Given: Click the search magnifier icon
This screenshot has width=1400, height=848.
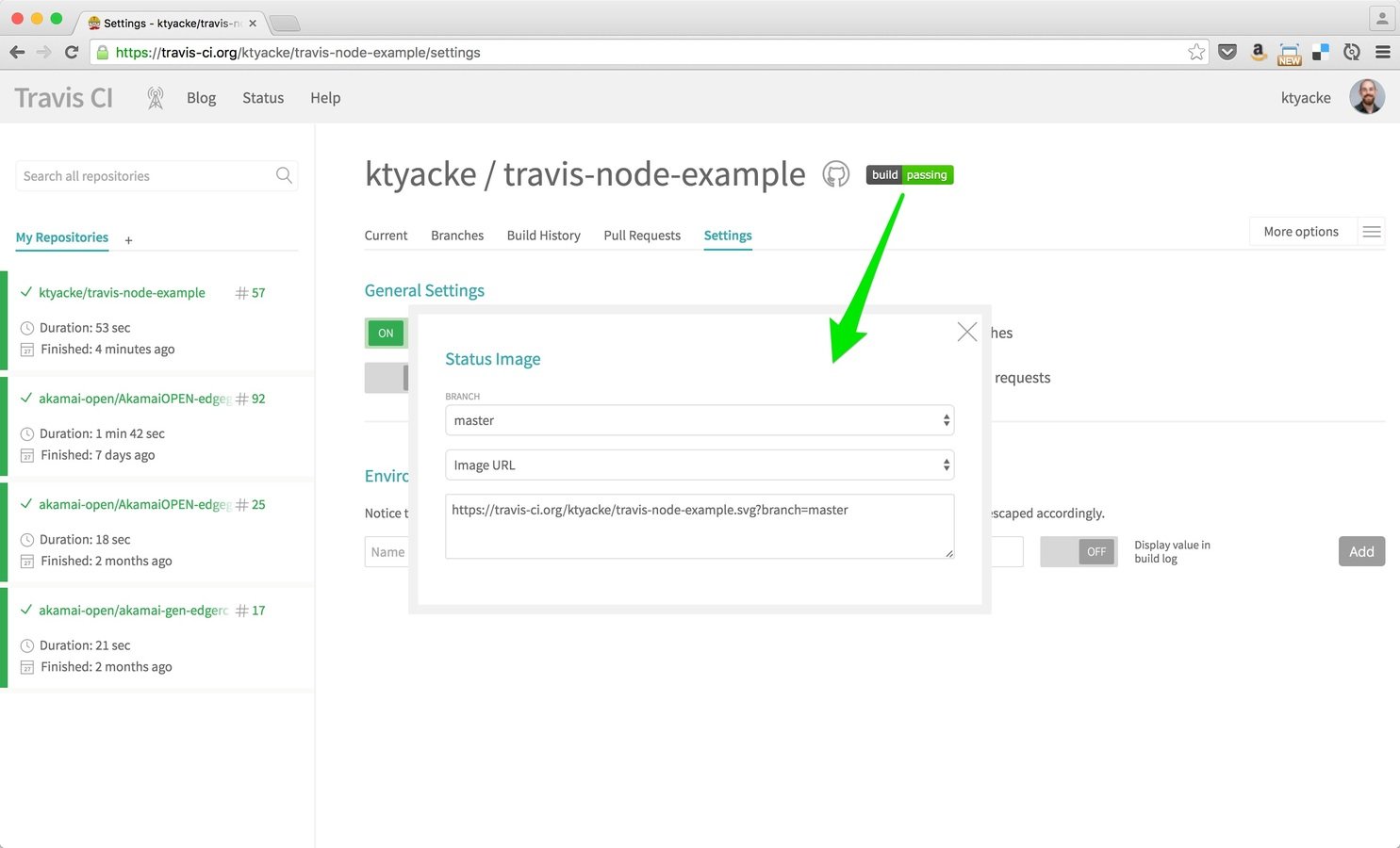Looking at the screenshot, I should (284, 175).
